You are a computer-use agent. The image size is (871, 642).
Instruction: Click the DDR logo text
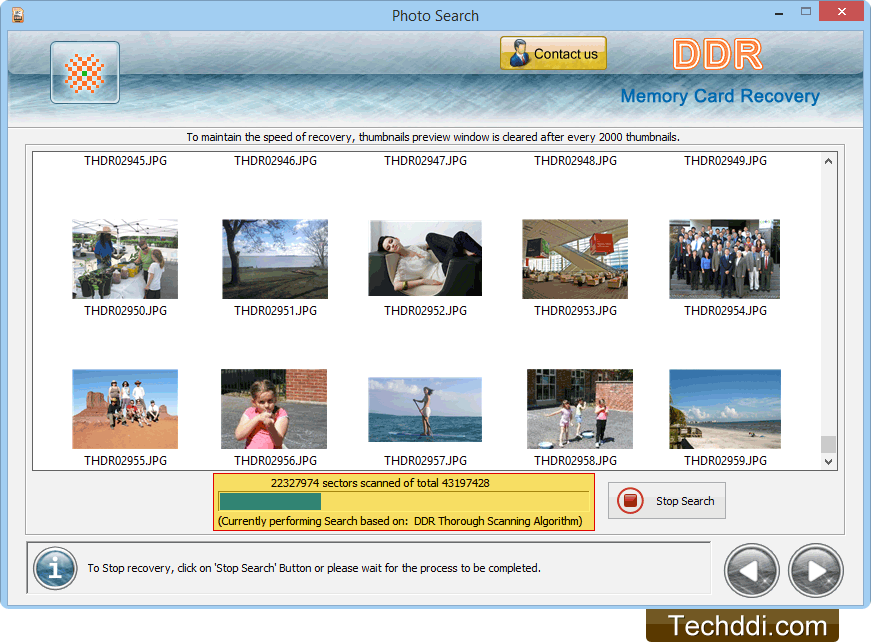click(717, 55)
